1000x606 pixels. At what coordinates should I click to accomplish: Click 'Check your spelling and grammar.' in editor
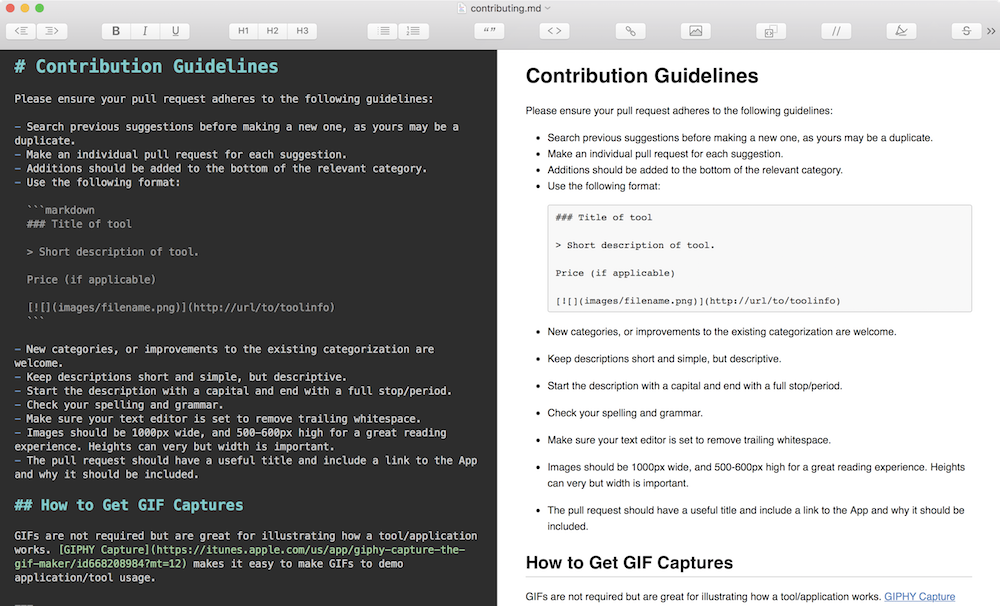tap(119, 405)
